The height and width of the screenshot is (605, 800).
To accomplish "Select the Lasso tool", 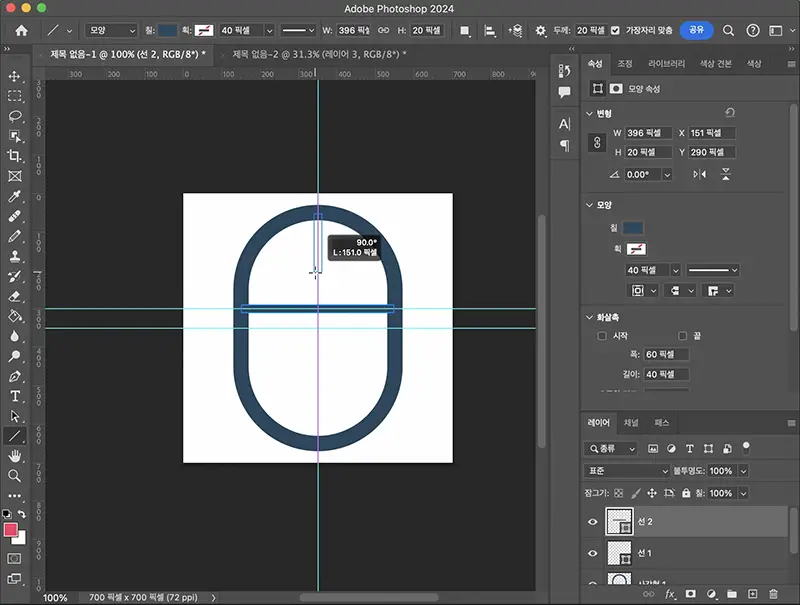I will pos(14,116).
